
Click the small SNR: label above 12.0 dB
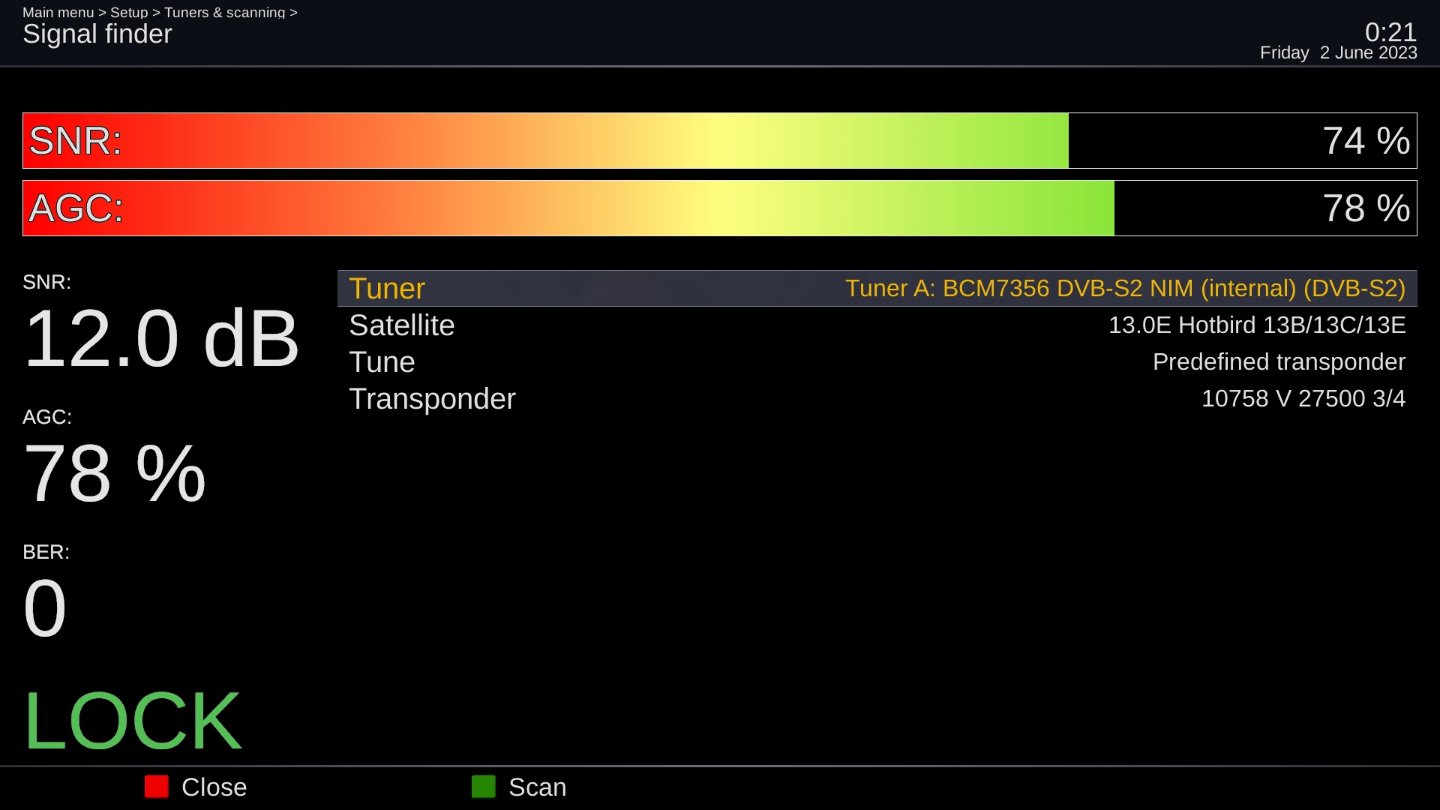point(47,283)
